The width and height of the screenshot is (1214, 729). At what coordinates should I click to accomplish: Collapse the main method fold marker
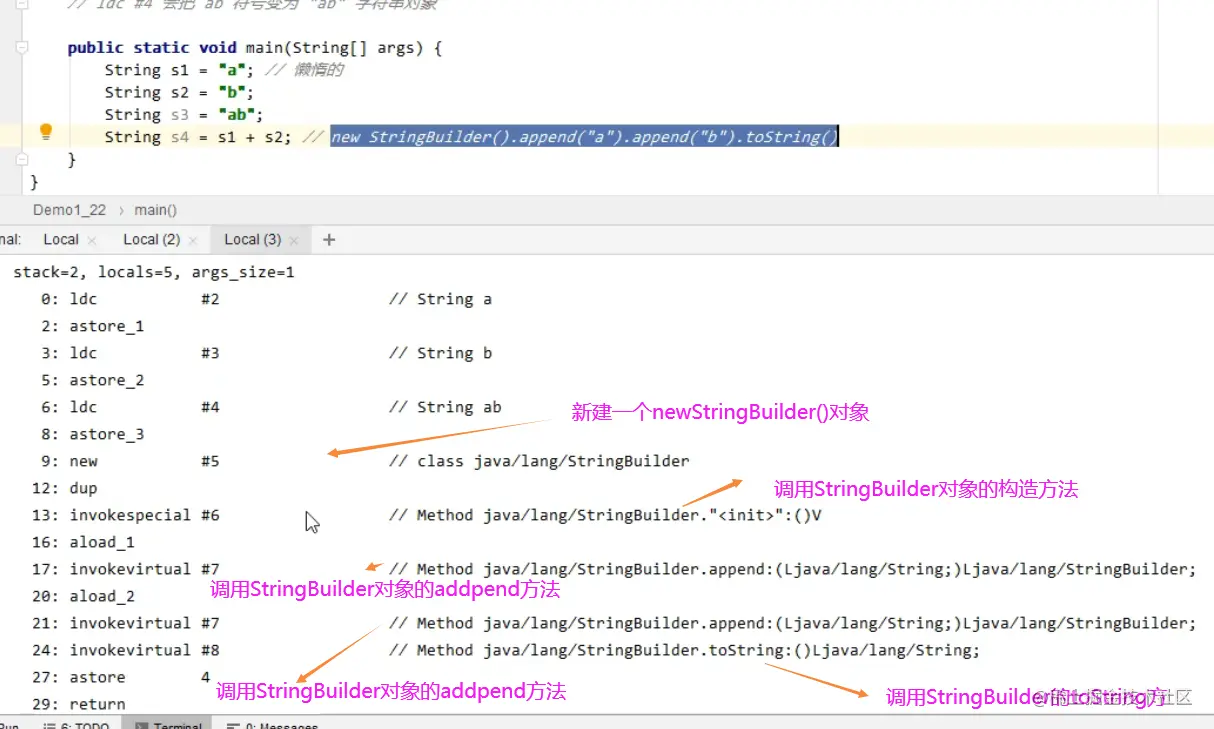point(23,48)
